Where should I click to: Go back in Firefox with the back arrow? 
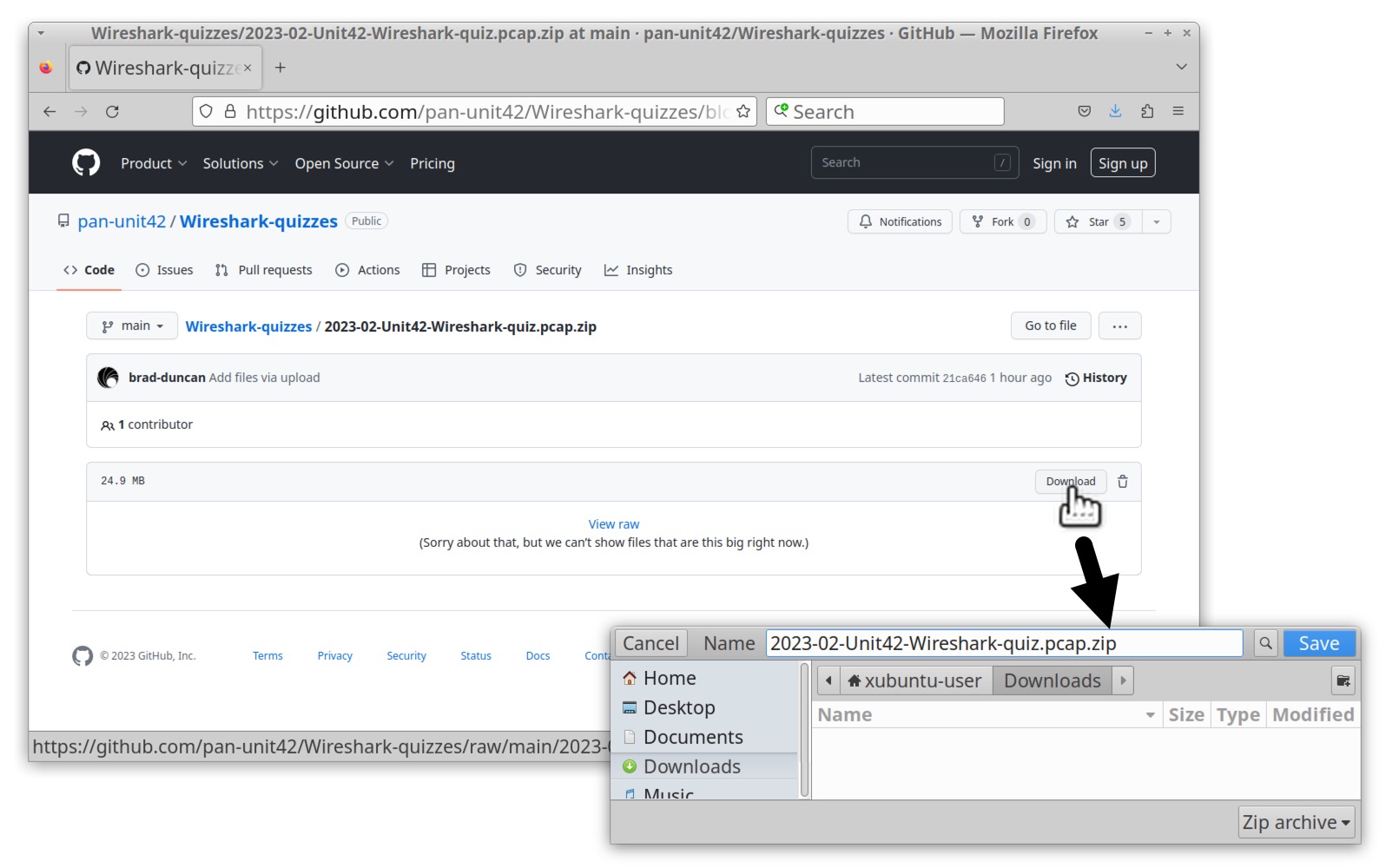(x=49, y=111)
